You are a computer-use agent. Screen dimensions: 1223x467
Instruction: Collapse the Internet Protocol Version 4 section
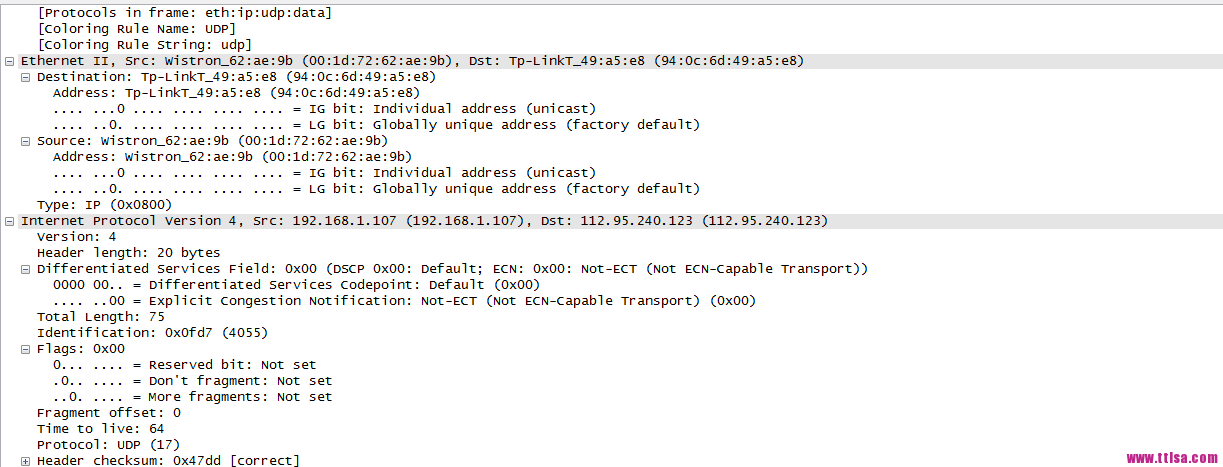click(x=10, y=221)
